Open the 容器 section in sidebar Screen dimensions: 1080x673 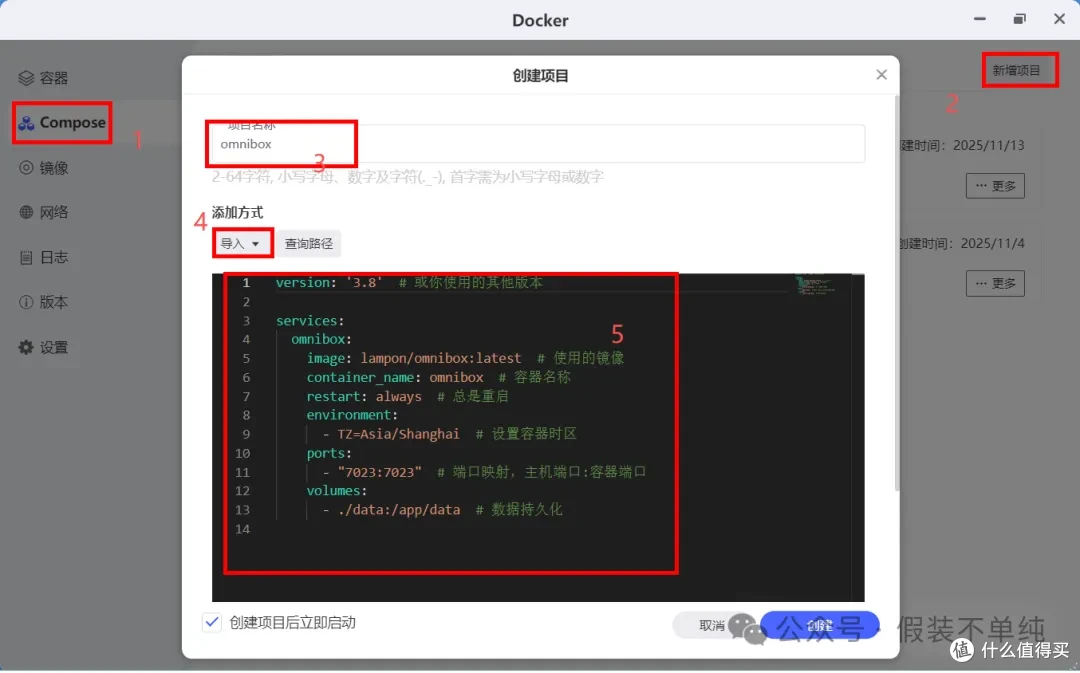click(43, 78)
